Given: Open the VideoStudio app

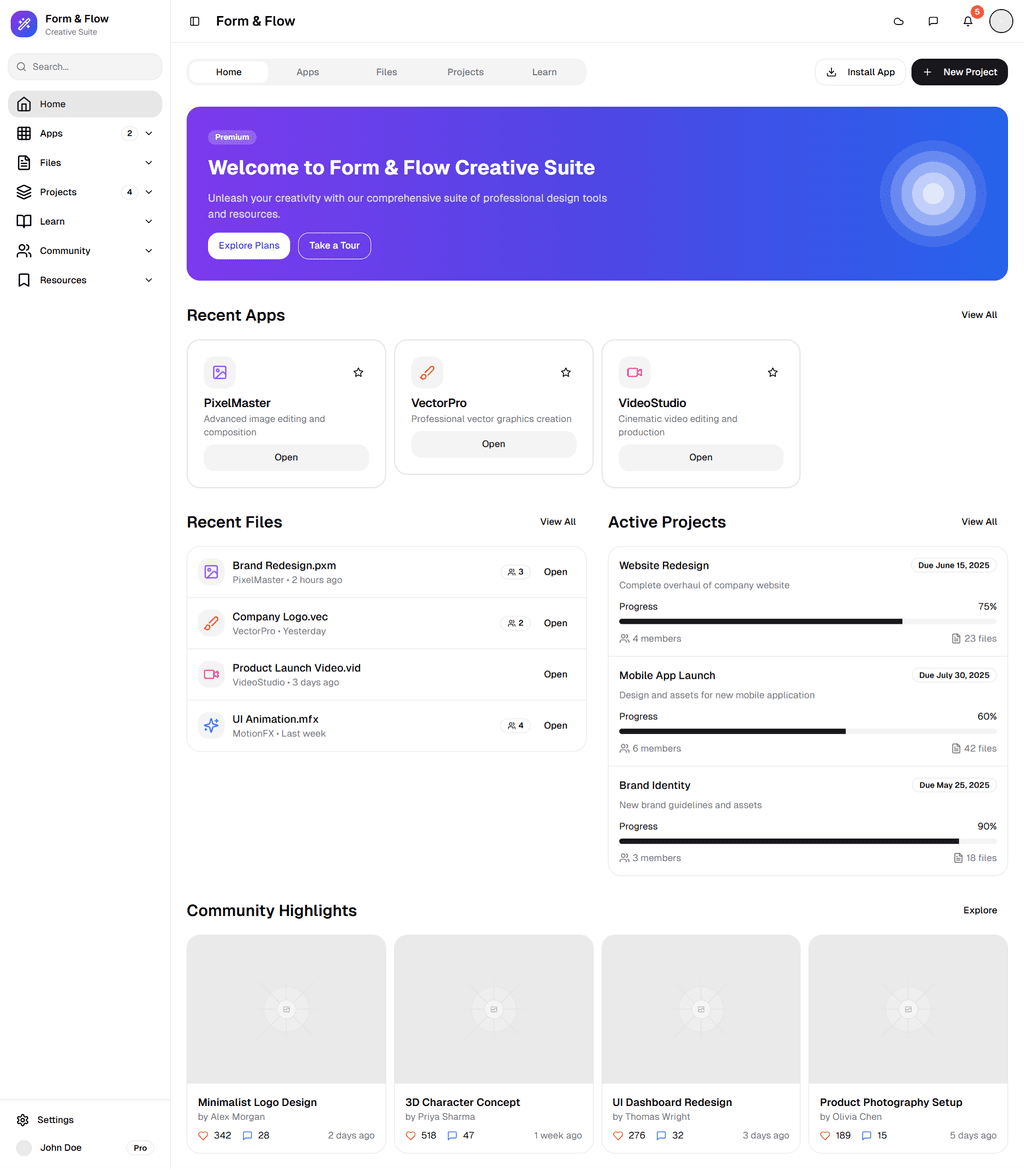Looking at the screenshot, I should pyautogui.click(x=701, y=457).
